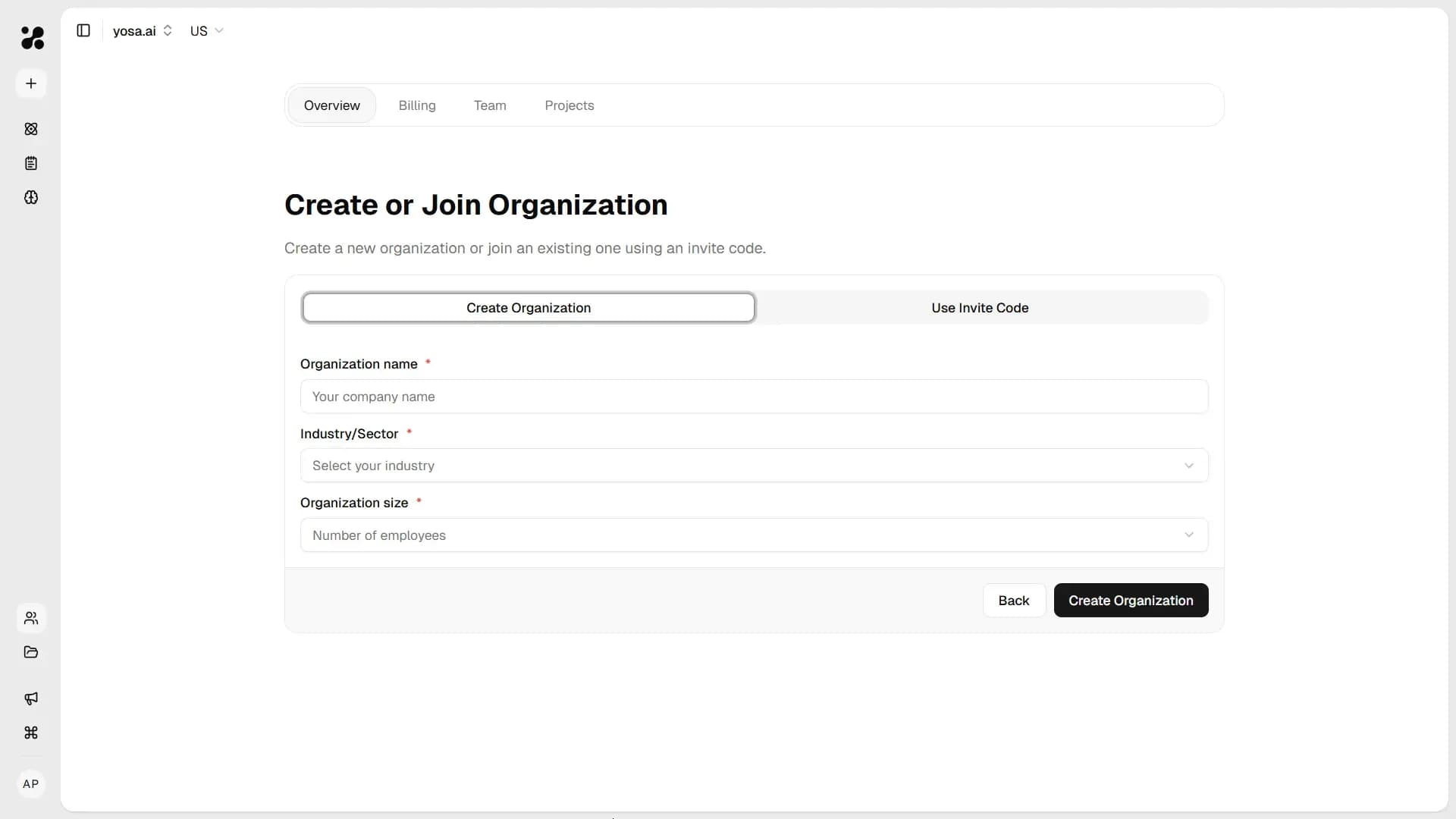Open the yosa.ai workspace switcher
Screen dimensions: 1456x819
pyautogui.click(x=143, y=31)
